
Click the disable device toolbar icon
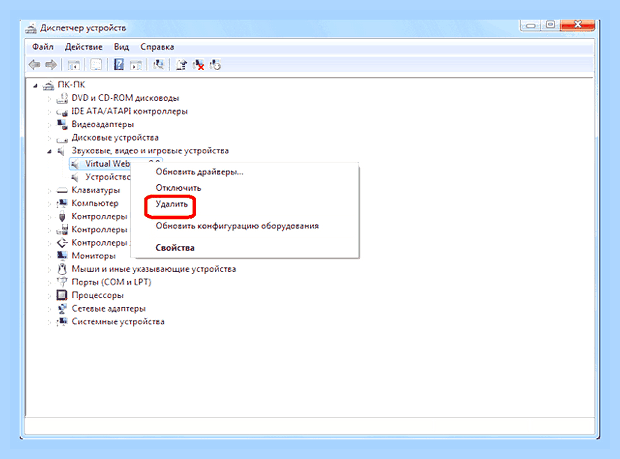(x=215, y=64)
